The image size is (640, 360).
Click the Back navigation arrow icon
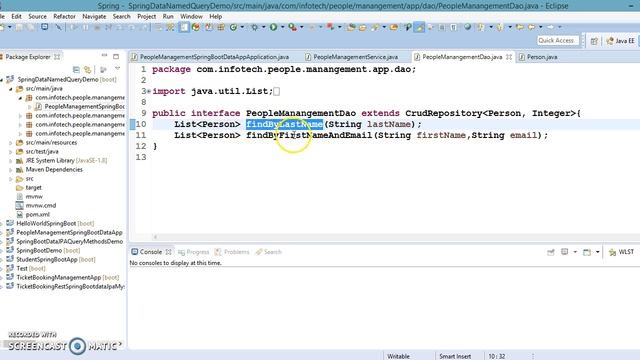[532, 27]
